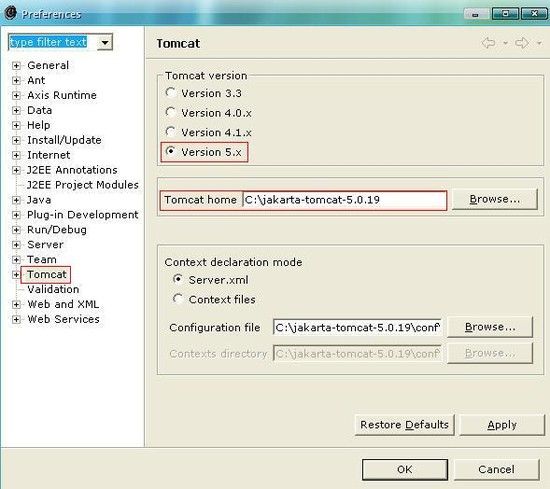Select Web Services entry
550x489 pixels.
[x=63, y=319]
